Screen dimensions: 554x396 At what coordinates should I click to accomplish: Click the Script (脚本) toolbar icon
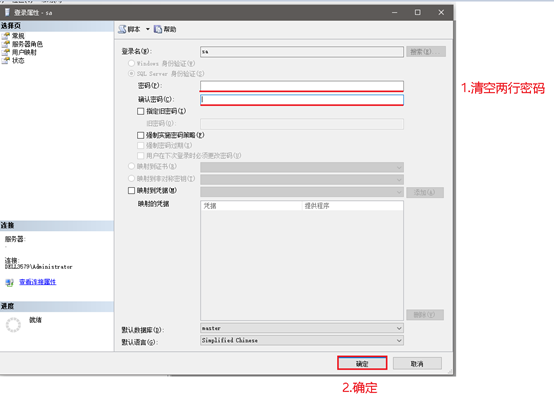click(x=122, y=29)
